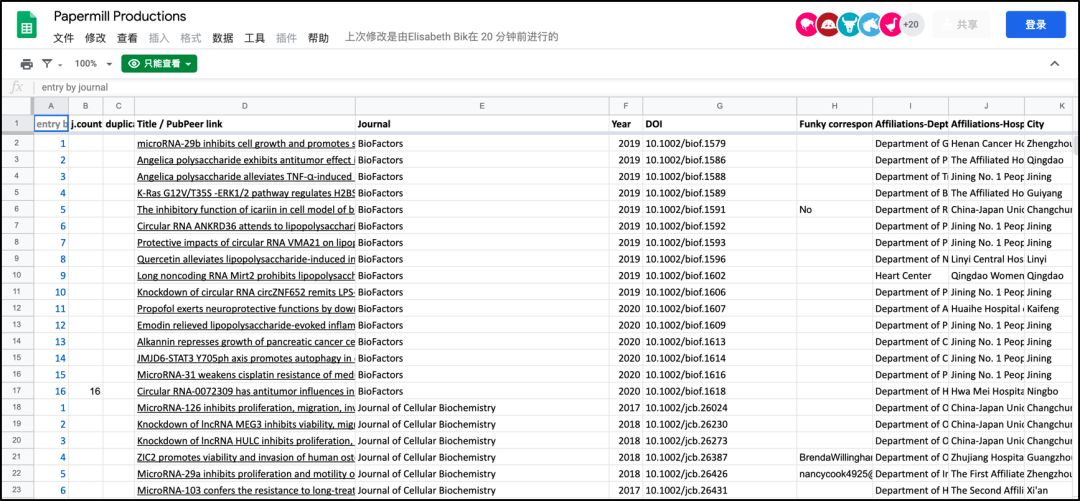Click the Ningbo city cell

click(1048, 391)
